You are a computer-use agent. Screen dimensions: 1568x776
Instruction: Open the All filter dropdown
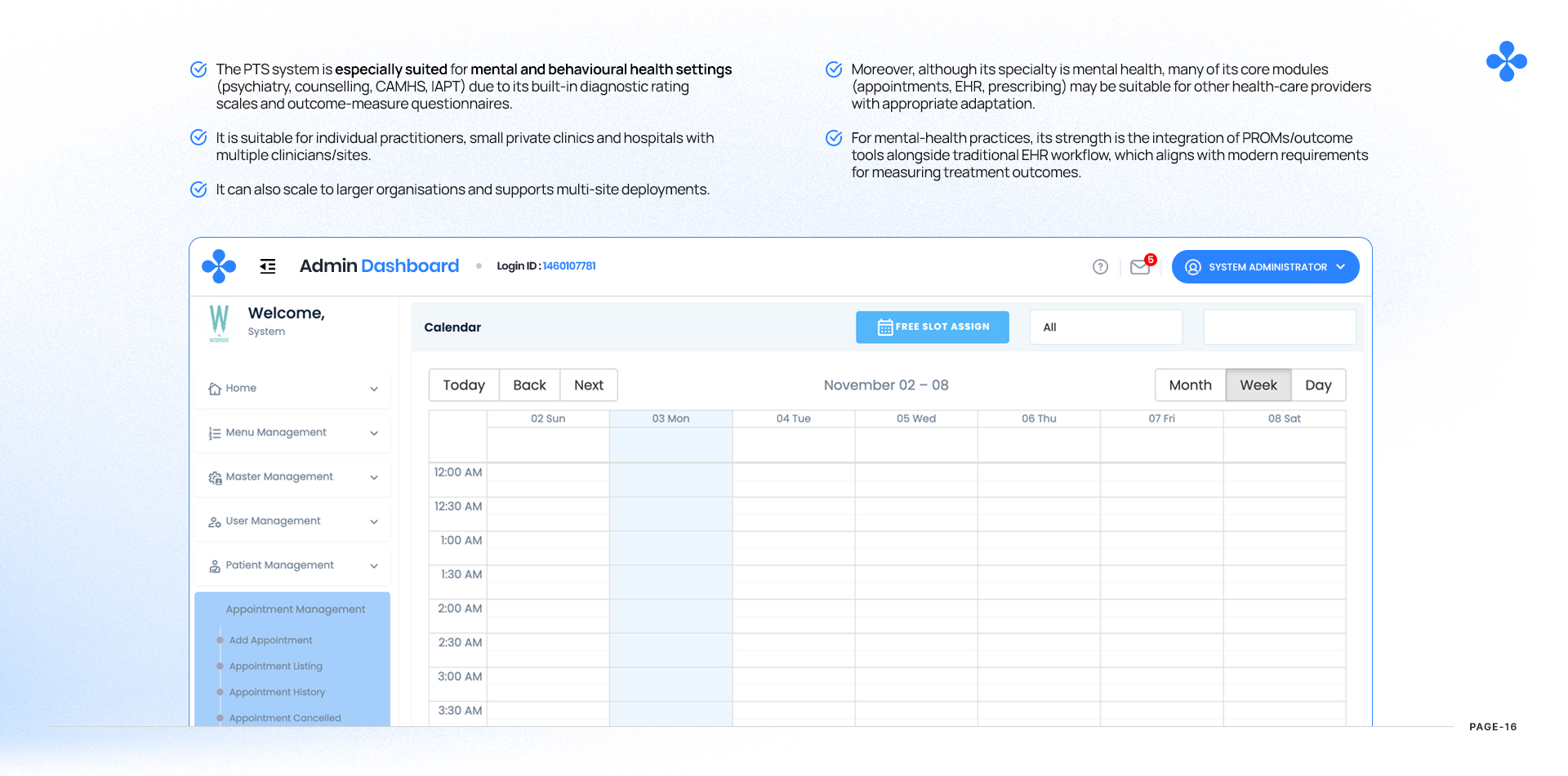coord(1106,327)
